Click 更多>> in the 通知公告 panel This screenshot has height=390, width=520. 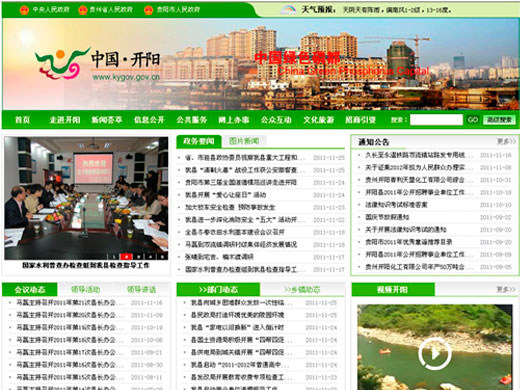point(506,142)
